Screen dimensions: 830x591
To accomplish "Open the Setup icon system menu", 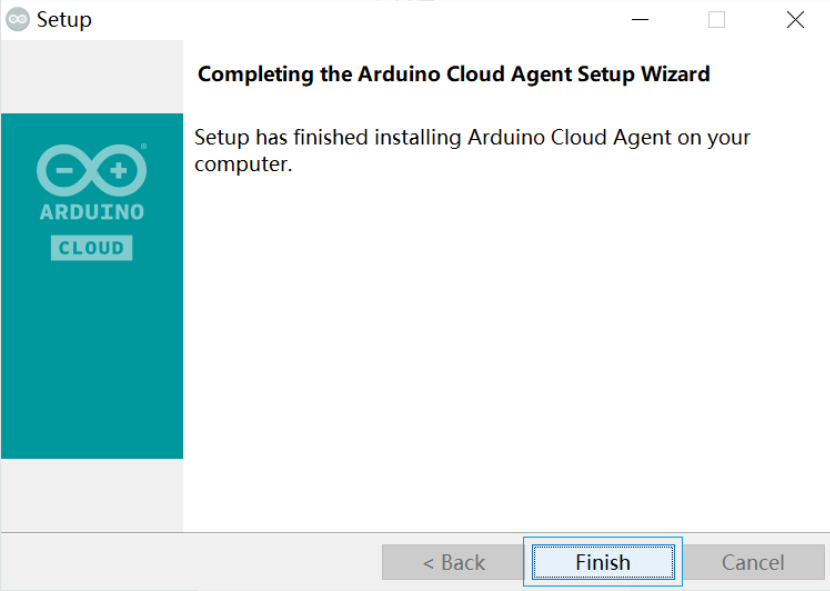I will (x=17, y=20).
